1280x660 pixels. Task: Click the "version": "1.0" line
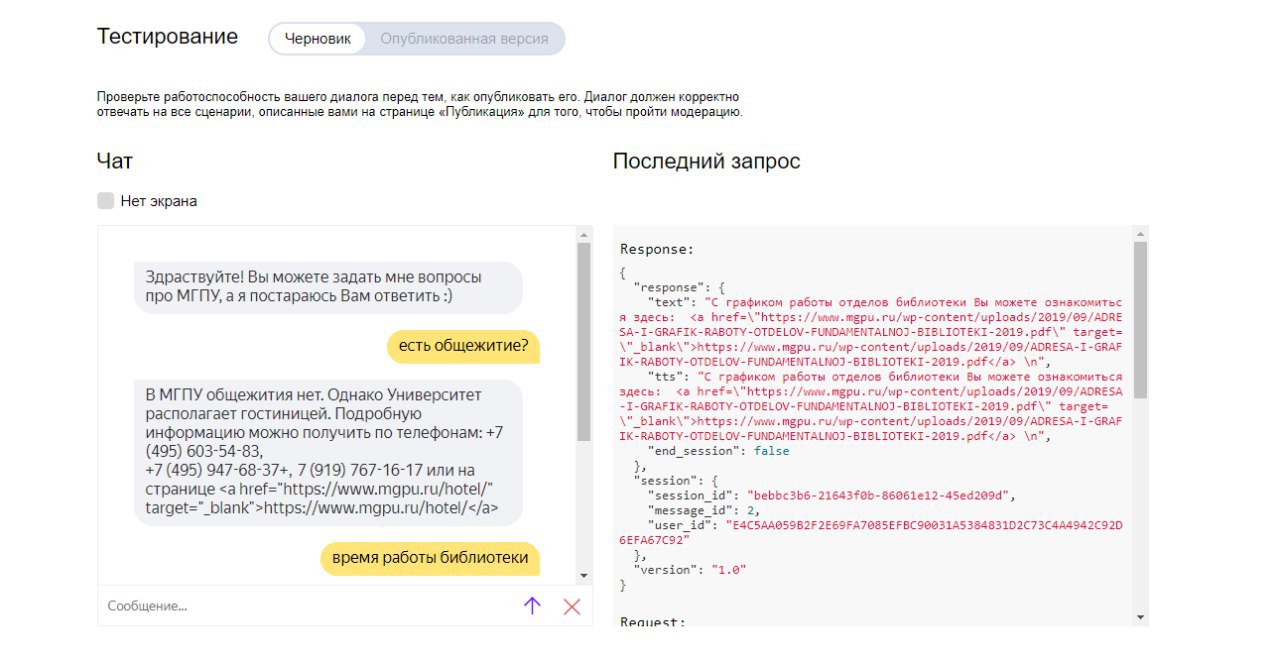point(690,569)
